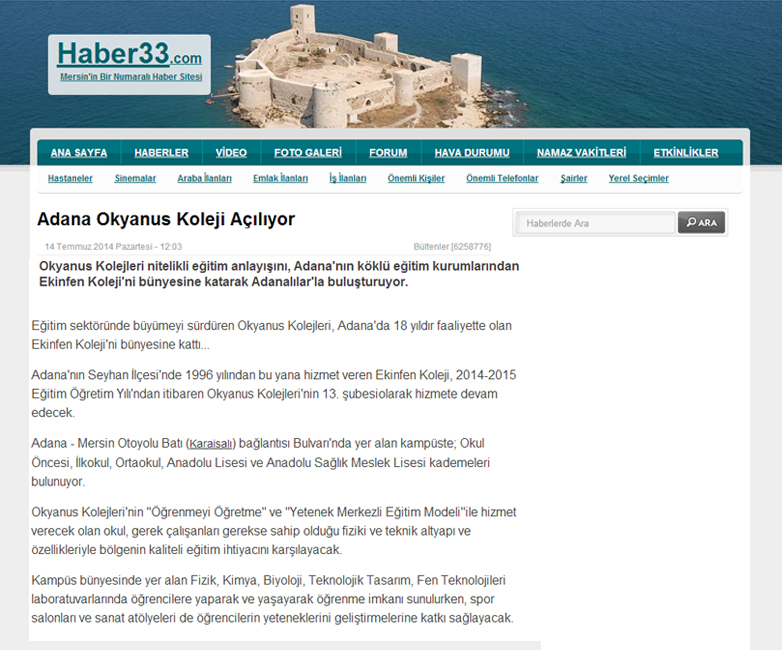Click the Bültenler [6258776] source text
The height and width of the screenshot is (650, 782).
452,246
